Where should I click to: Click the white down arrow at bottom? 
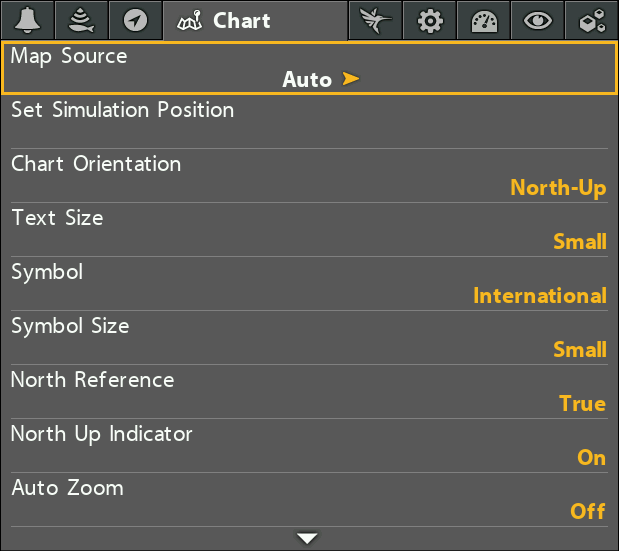point(307,538)
